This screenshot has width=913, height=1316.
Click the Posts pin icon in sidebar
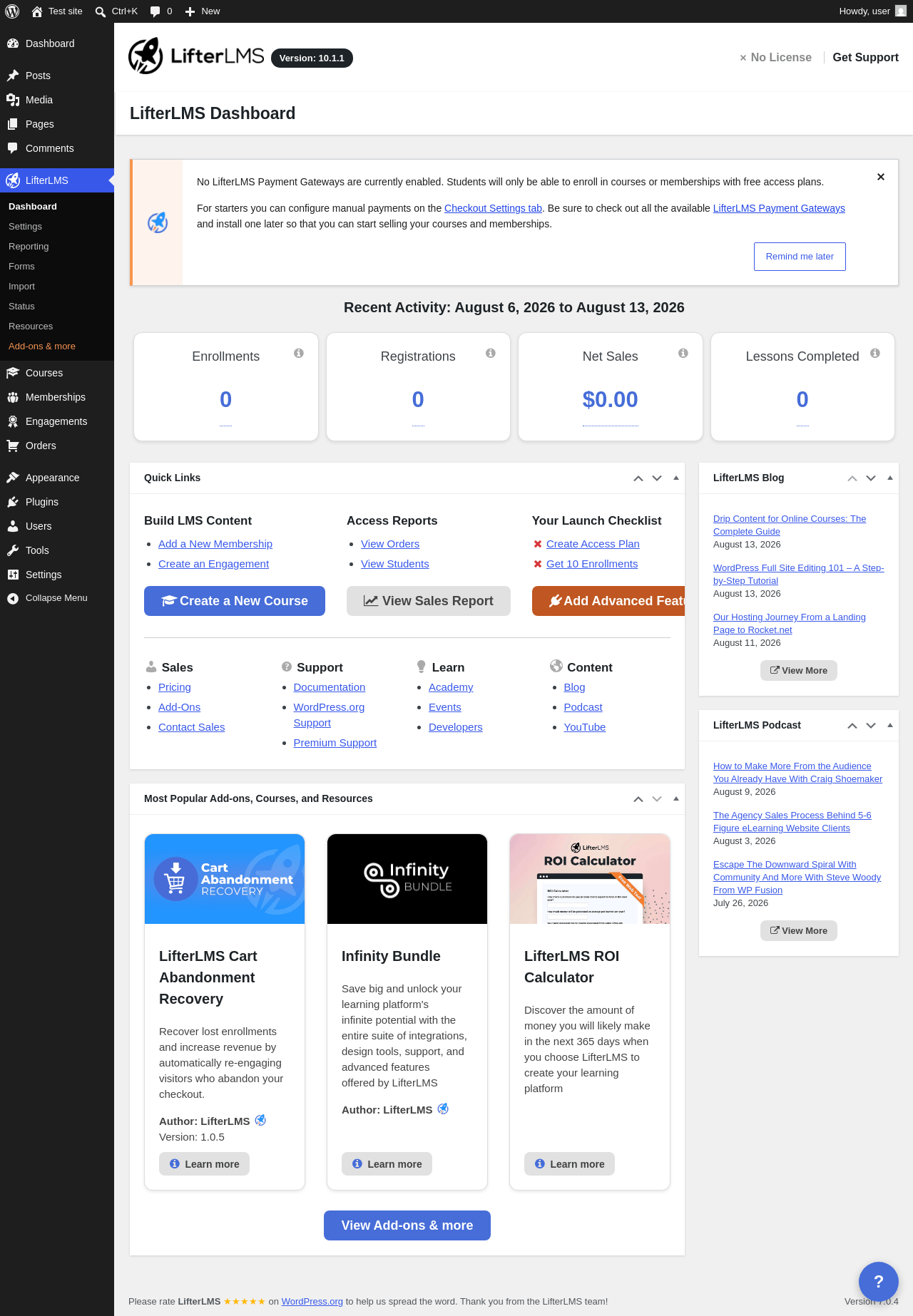(13, 76)
